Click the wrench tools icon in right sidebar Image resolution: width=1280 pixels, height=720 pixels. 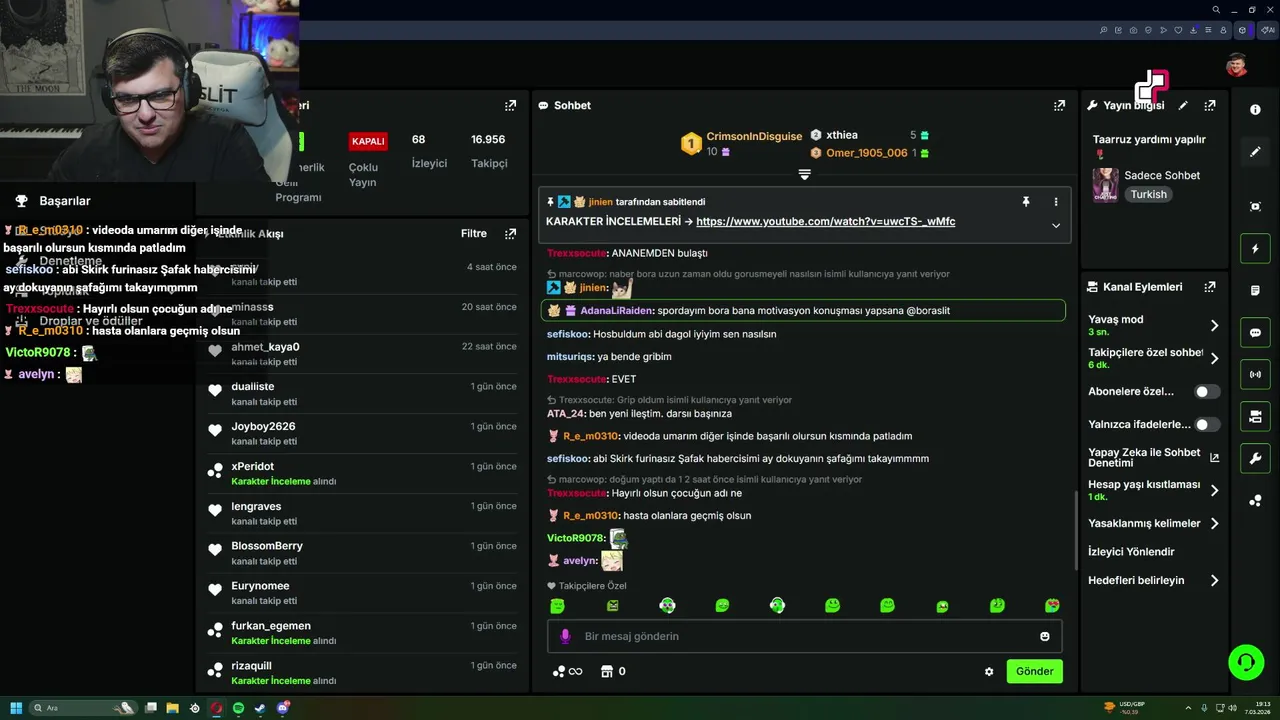click(1255, 459)
